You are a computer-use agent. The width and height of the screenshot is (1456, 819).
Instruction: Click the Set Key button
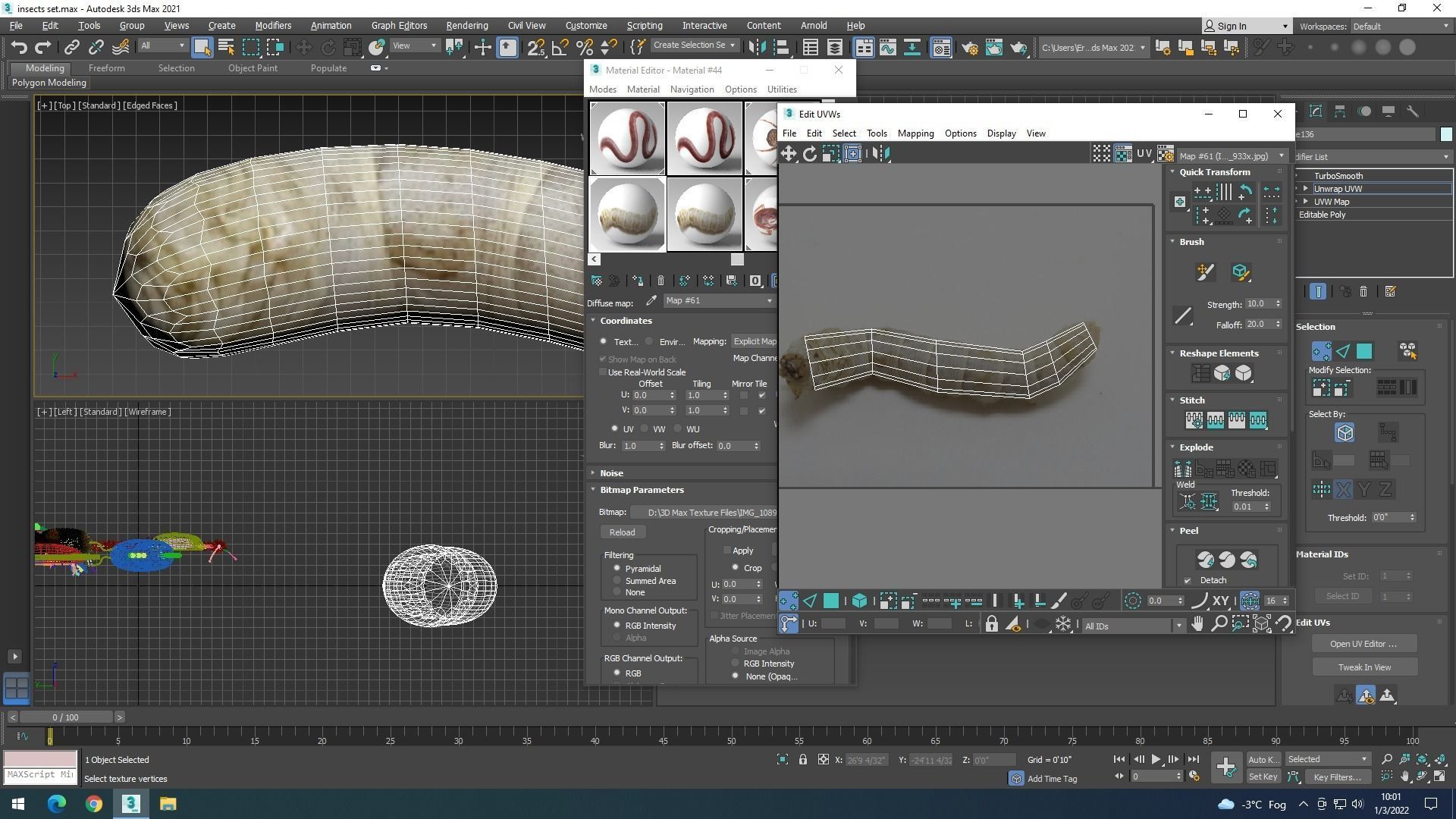pos(1263,777)
